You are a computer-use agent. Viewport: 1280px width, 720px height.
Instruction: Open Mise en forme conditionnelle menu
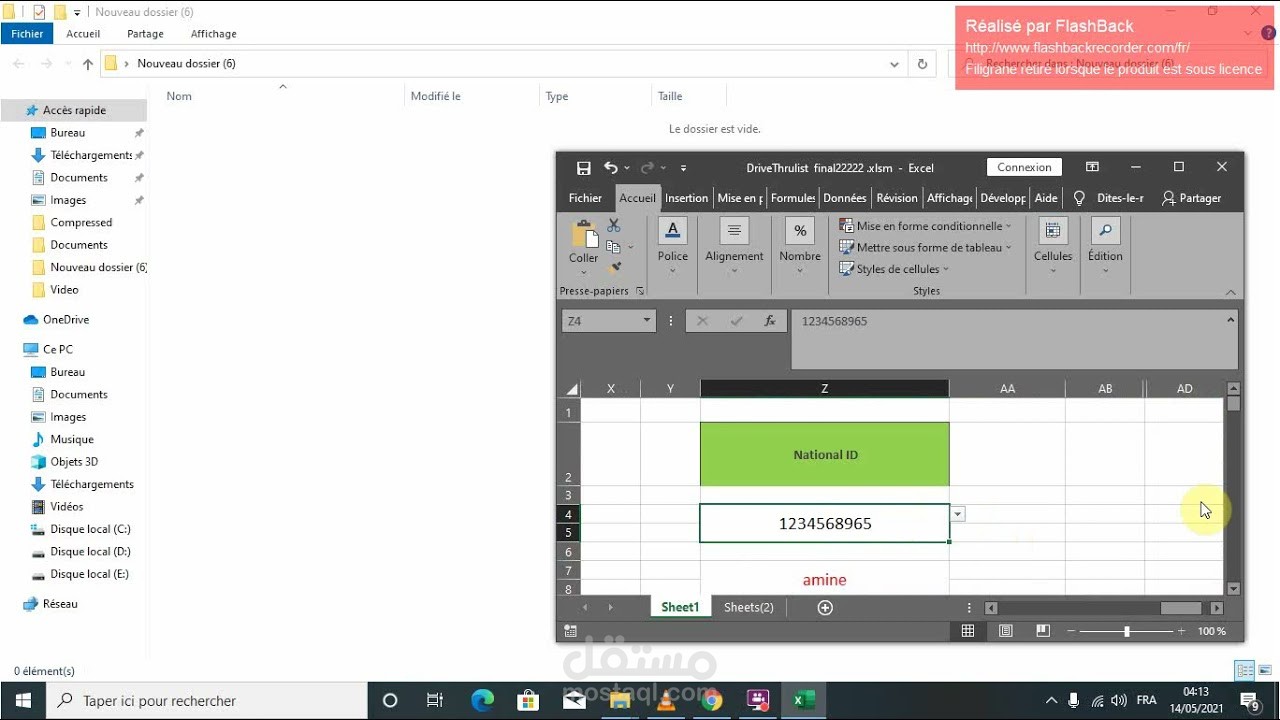click(x=926, y=226)
